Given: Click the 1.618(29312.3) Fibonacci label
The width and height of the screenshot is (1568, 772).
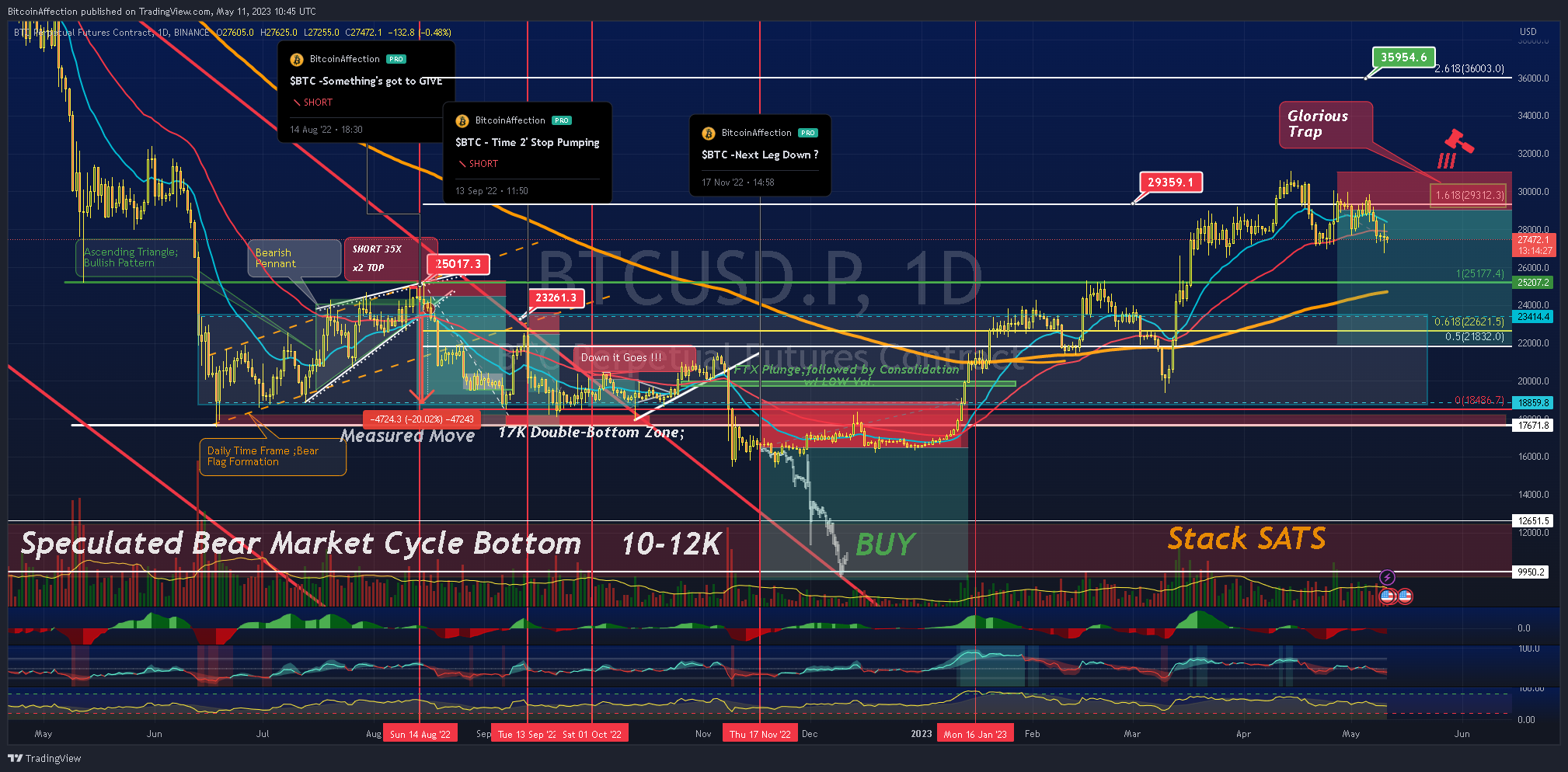Looking at the screenshot, I should [x=1469, y=195].
